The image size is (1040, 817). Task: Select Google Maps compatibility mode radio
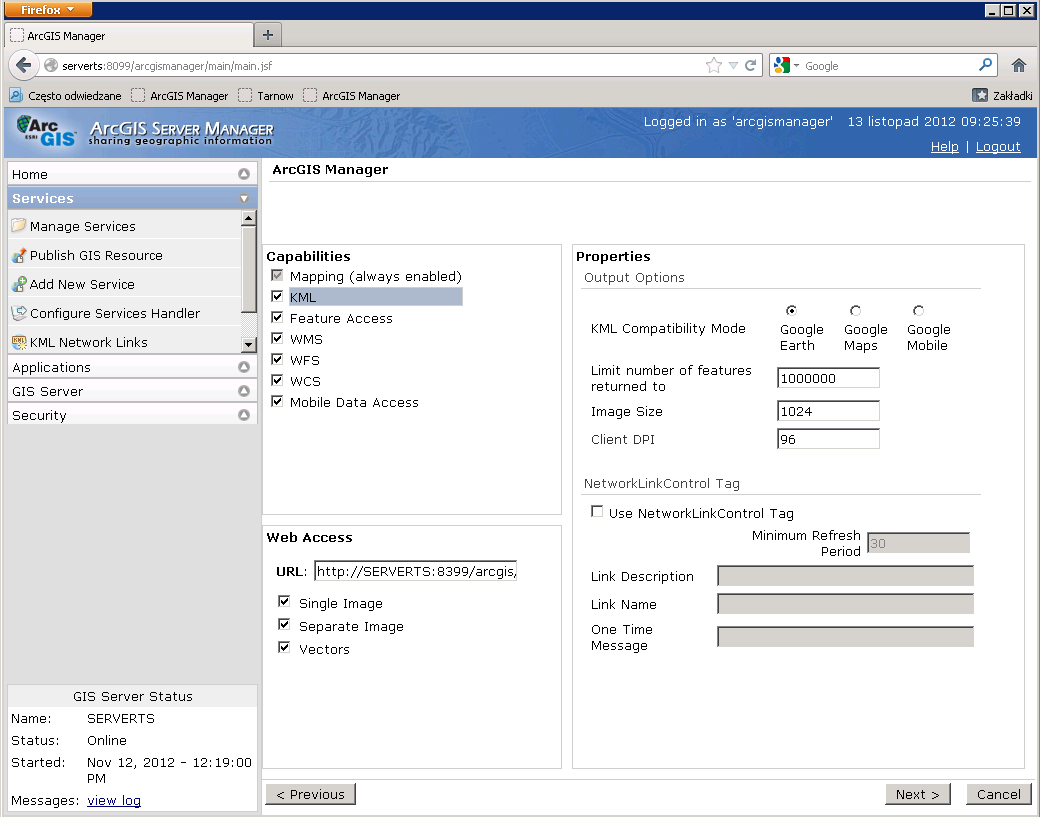coord(856,310)
